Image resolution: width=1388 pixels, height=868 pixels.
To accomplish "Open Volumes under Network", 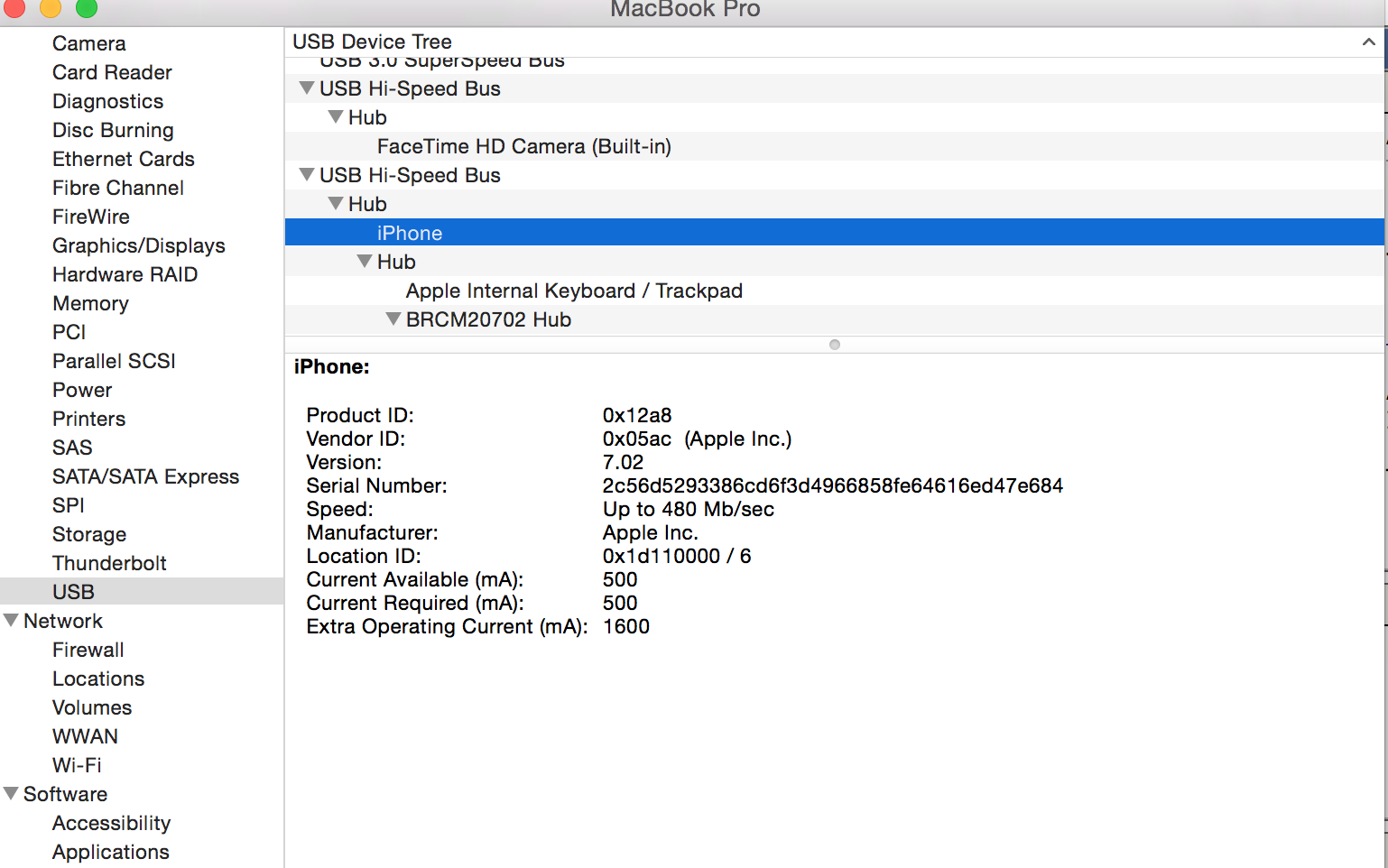I will (x=92, y=707).
